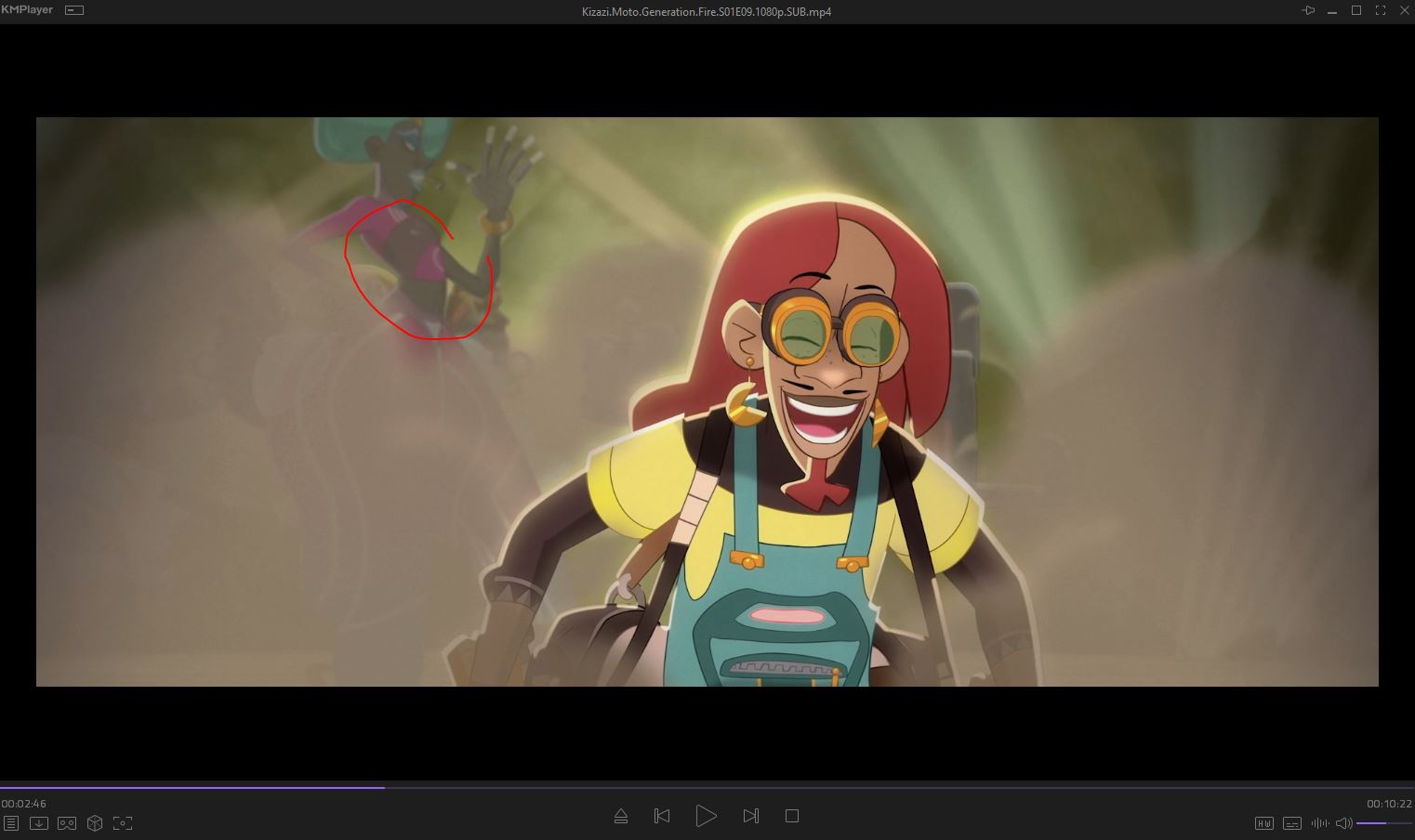
Task: Click the eject/open file icon
Action: click(621, 816)
